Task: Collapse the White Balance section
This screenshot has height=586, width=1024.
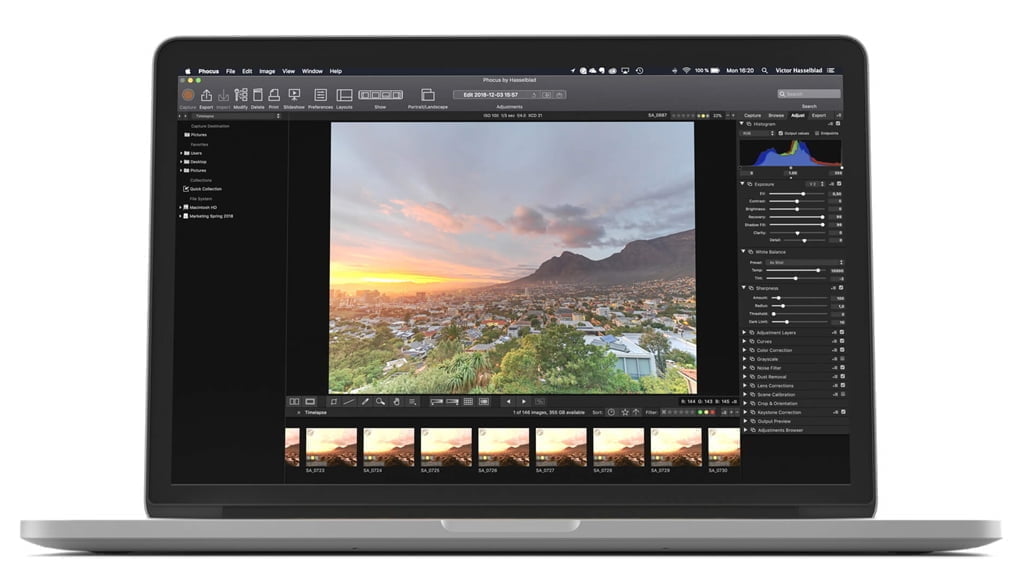Action: tap(743, 252)
